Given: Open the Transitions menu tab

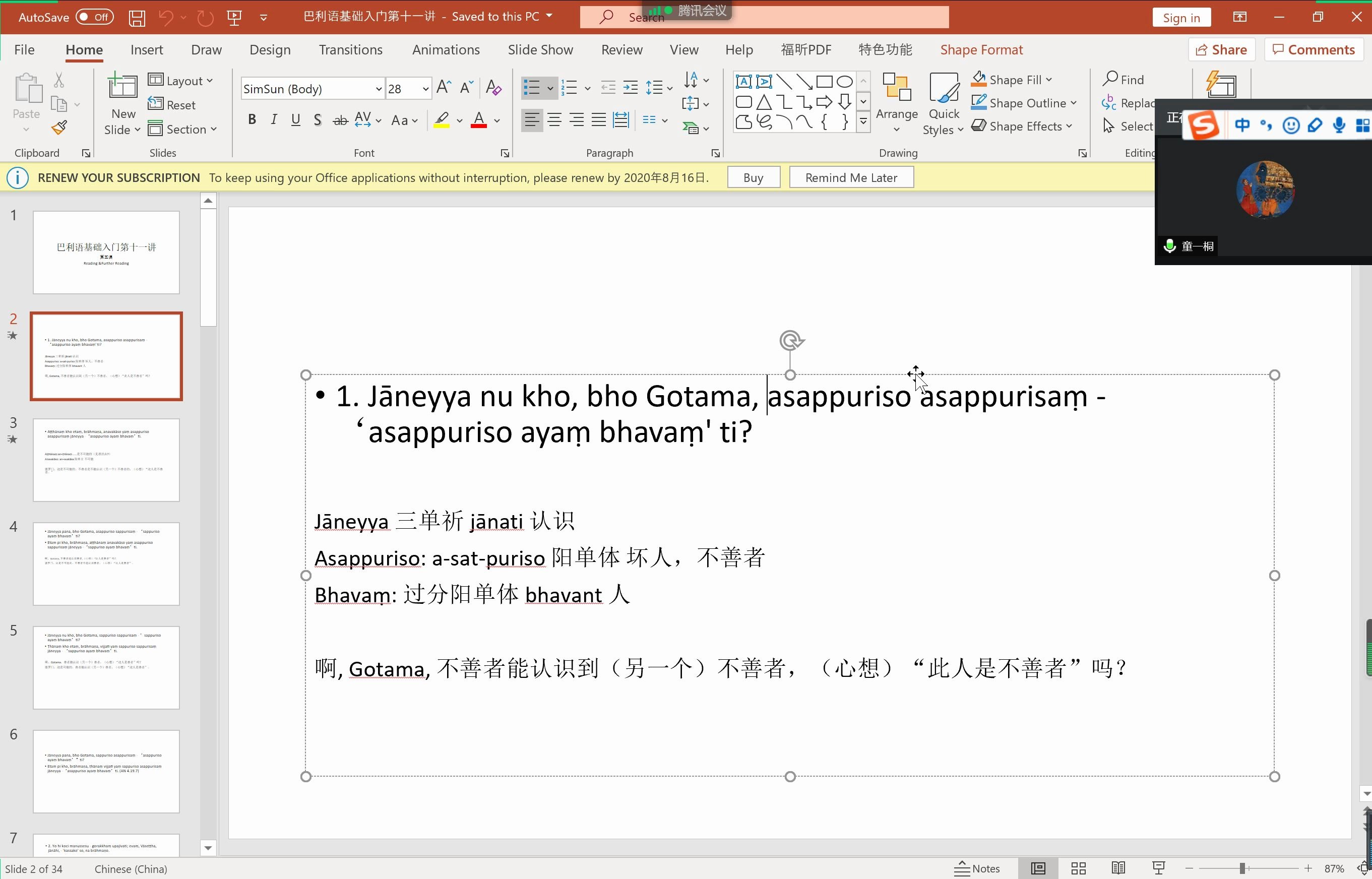Looking at the screenshot, I should tap(351, 50).
